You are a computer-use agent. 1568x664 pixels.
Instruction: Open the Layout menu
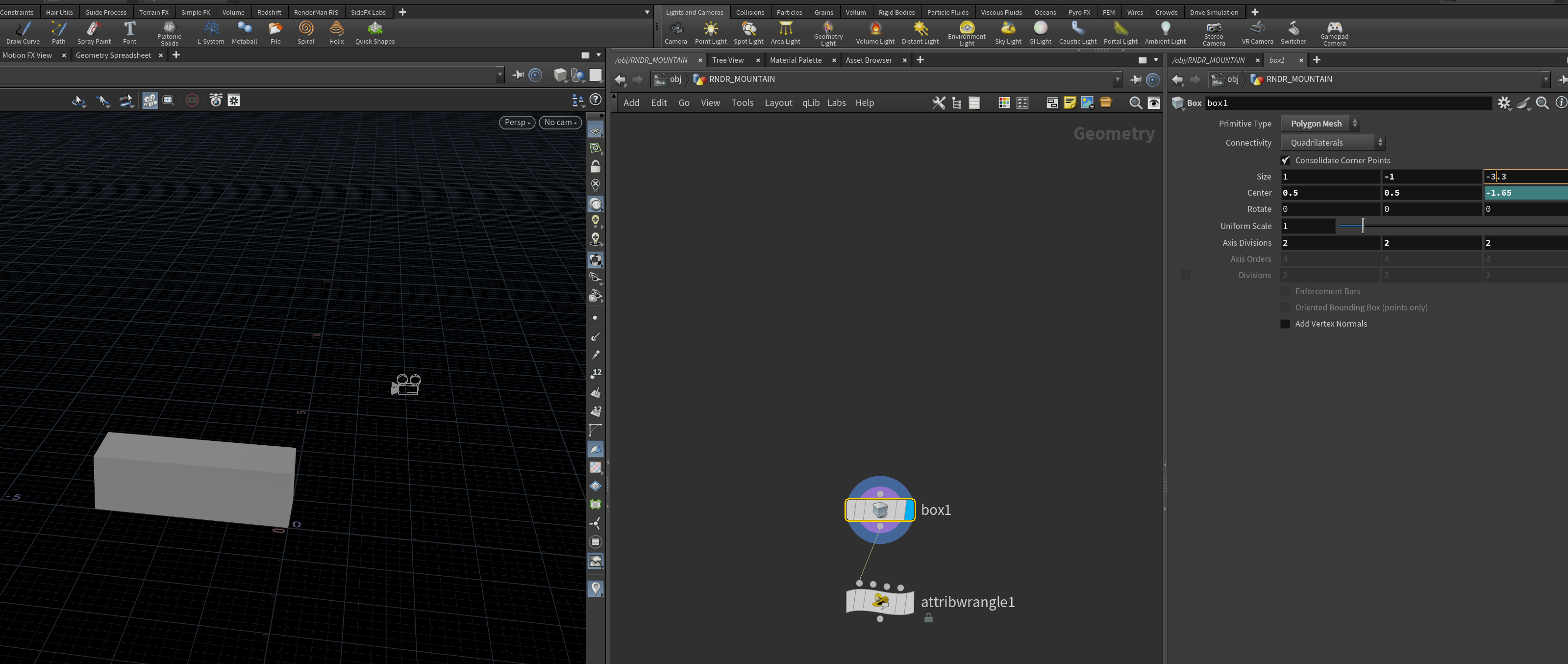click(778, 103)
